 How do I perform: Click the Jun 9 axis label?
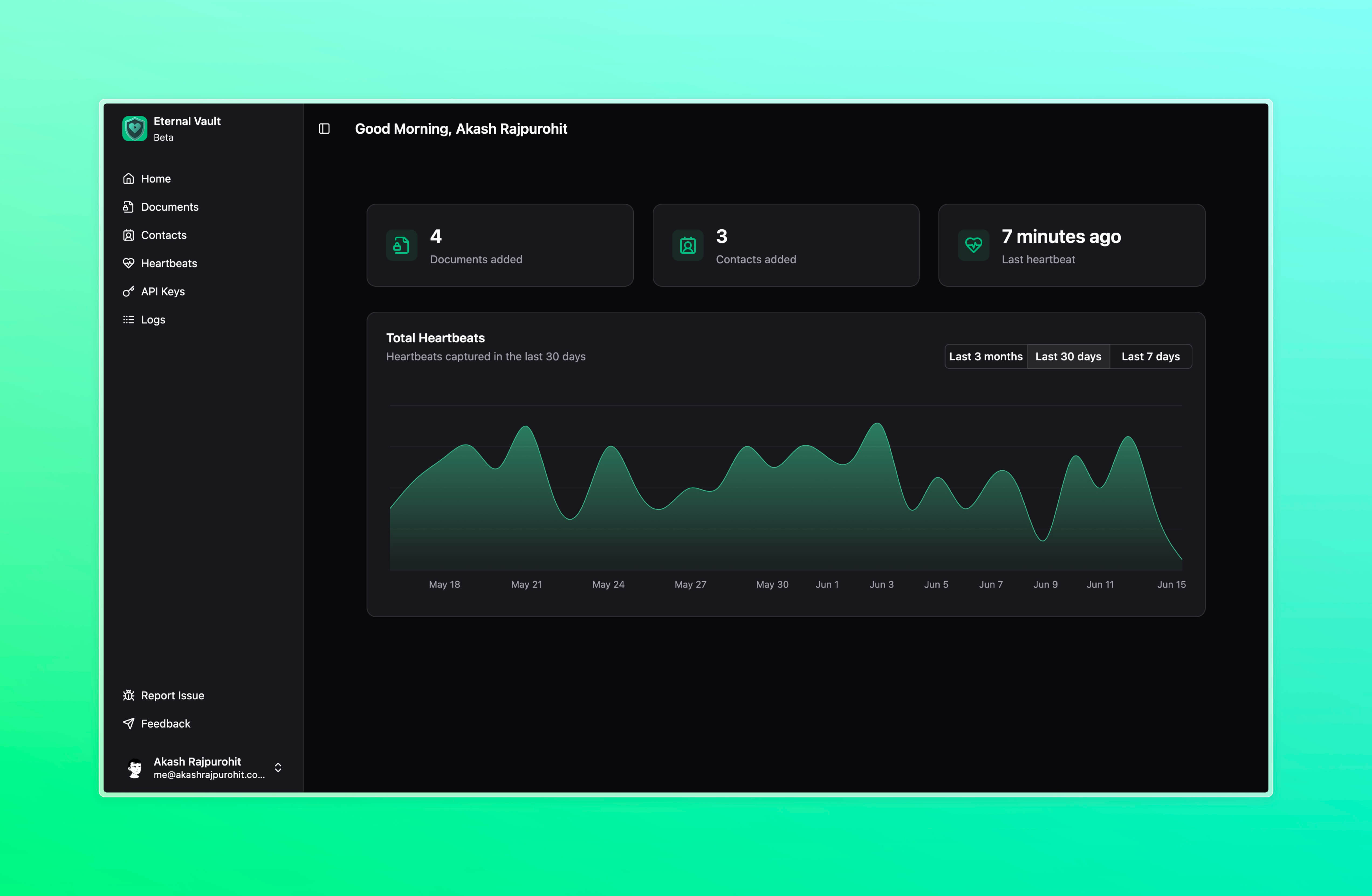click(x=1046, y=584)
